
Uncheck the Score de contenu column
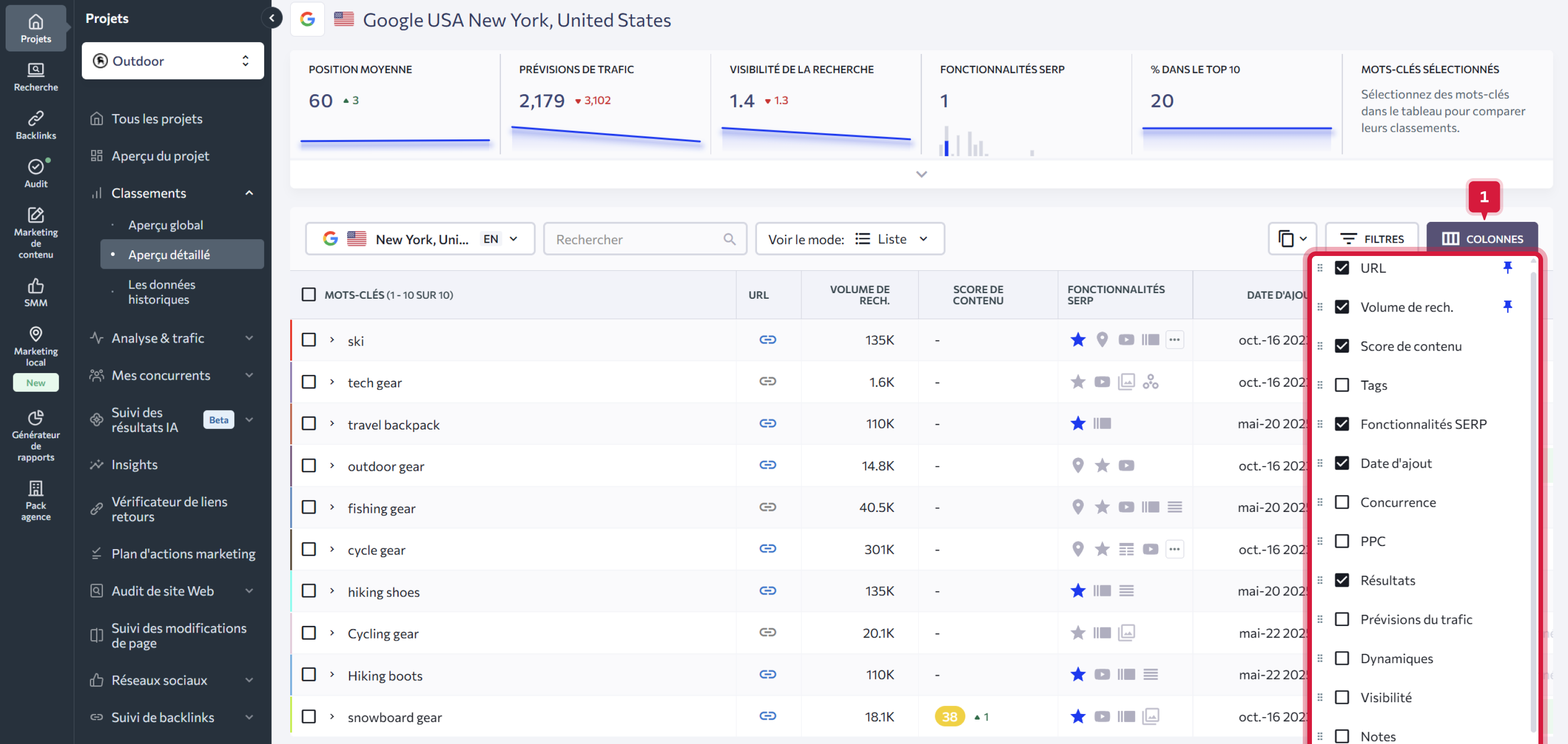1341,346
